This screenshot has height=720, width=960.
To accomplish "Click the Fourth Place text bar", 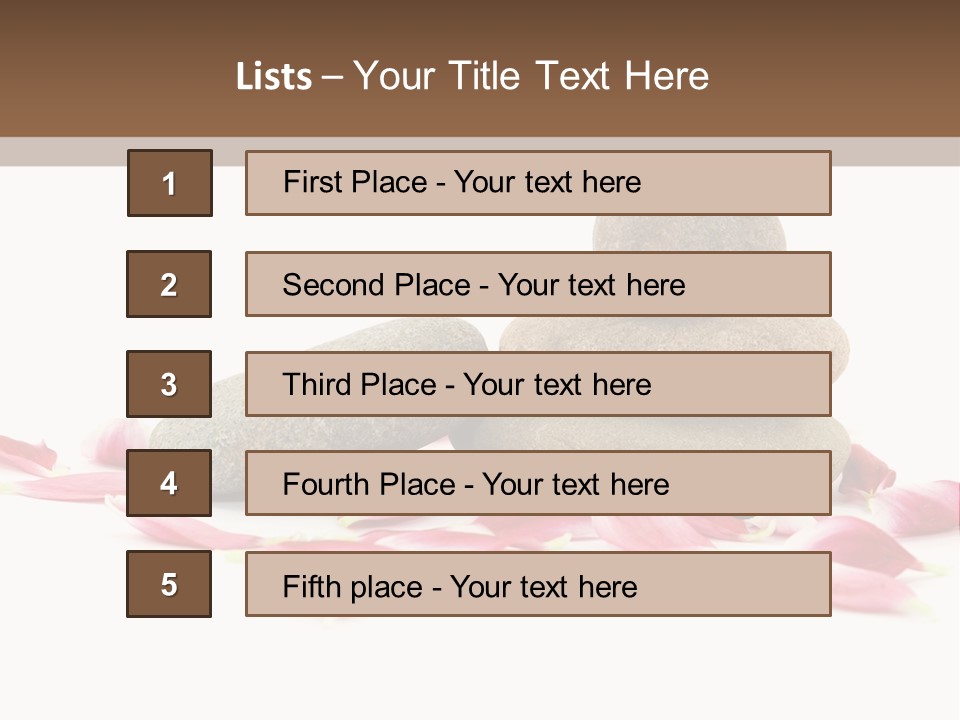I will [538, 484].
